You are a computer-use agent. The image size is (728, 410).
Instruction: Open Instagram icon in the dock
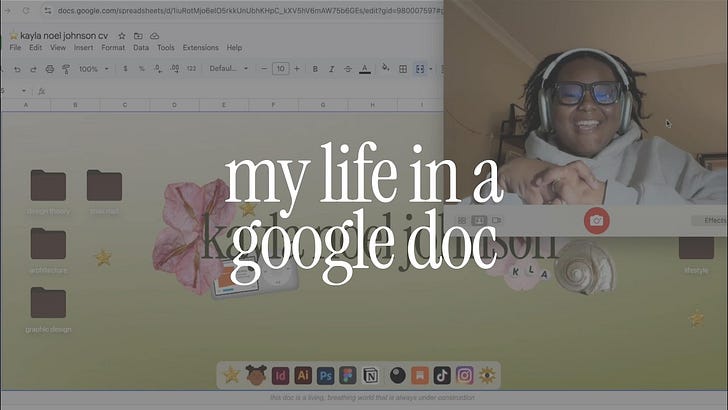pyautogui.click(x=464, y=375)
